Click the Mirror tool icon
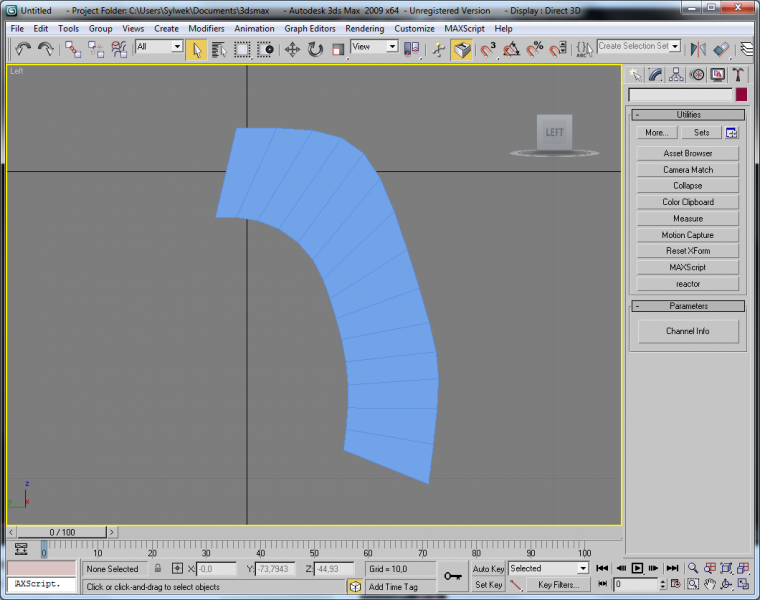This screenshot has width=760, height=600. pos(698,49)
